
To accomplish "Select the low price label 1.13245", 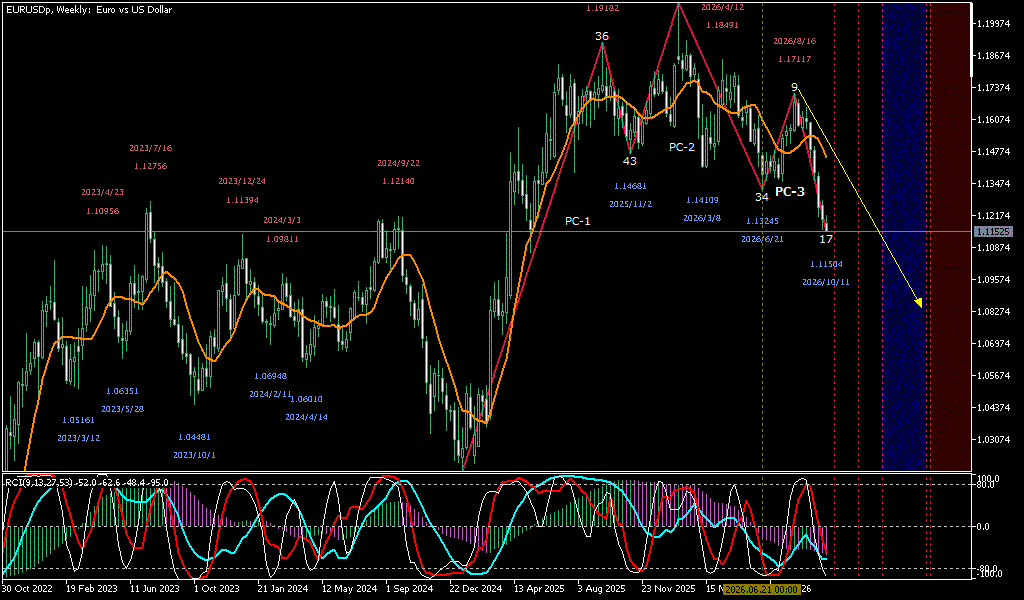I will point(762,221).
